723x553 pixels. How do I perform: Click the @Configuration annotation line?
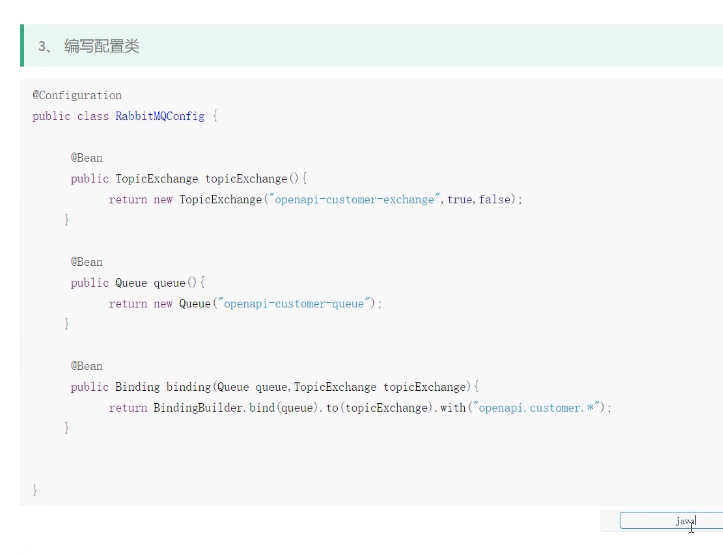click(77, 95)
